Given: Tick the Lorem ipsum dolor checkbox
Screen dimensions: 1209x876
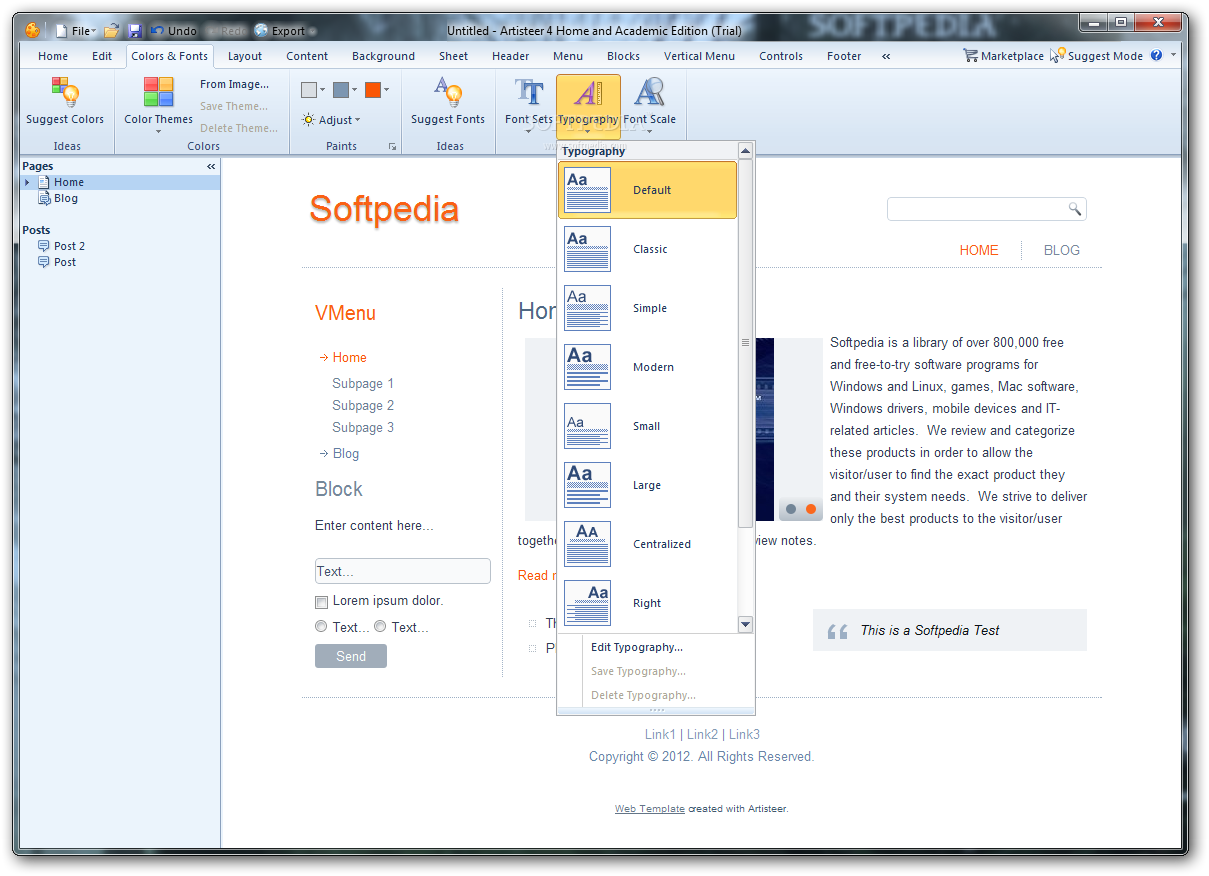Looking at the screenshot, I should [321, 602].
